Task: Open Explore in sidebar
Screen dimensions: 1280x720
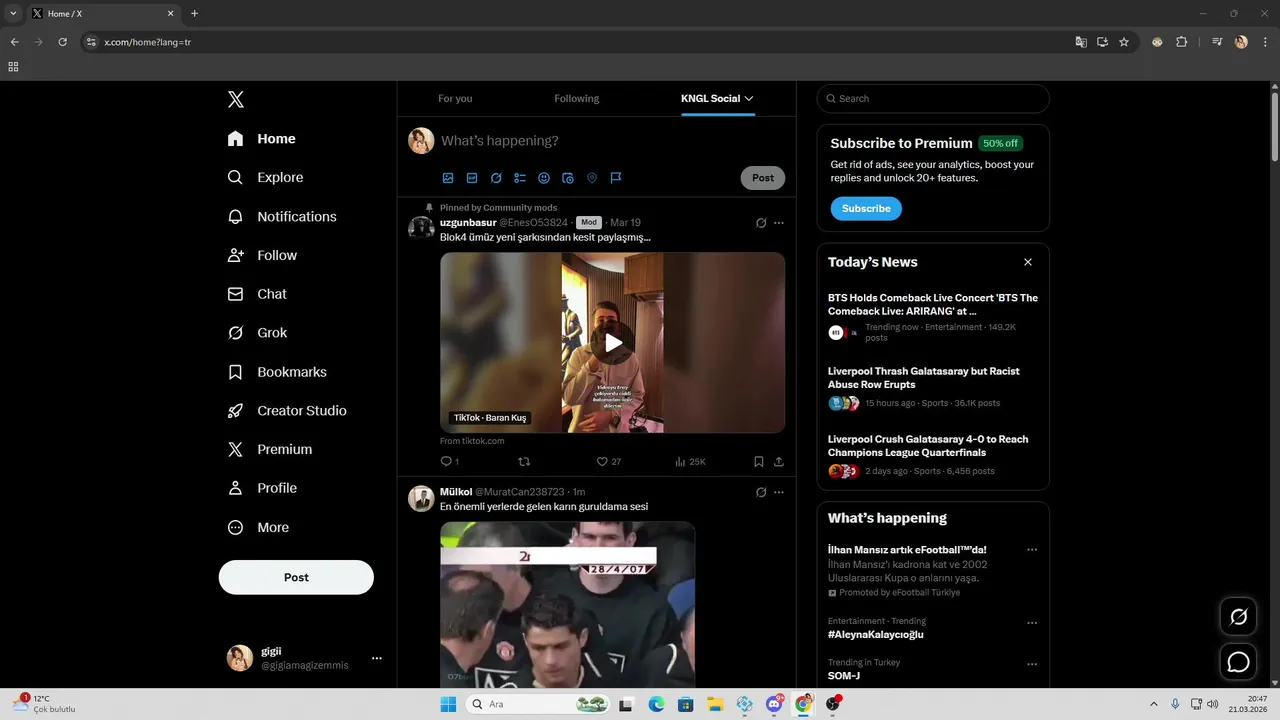Action: pos(265,178)
